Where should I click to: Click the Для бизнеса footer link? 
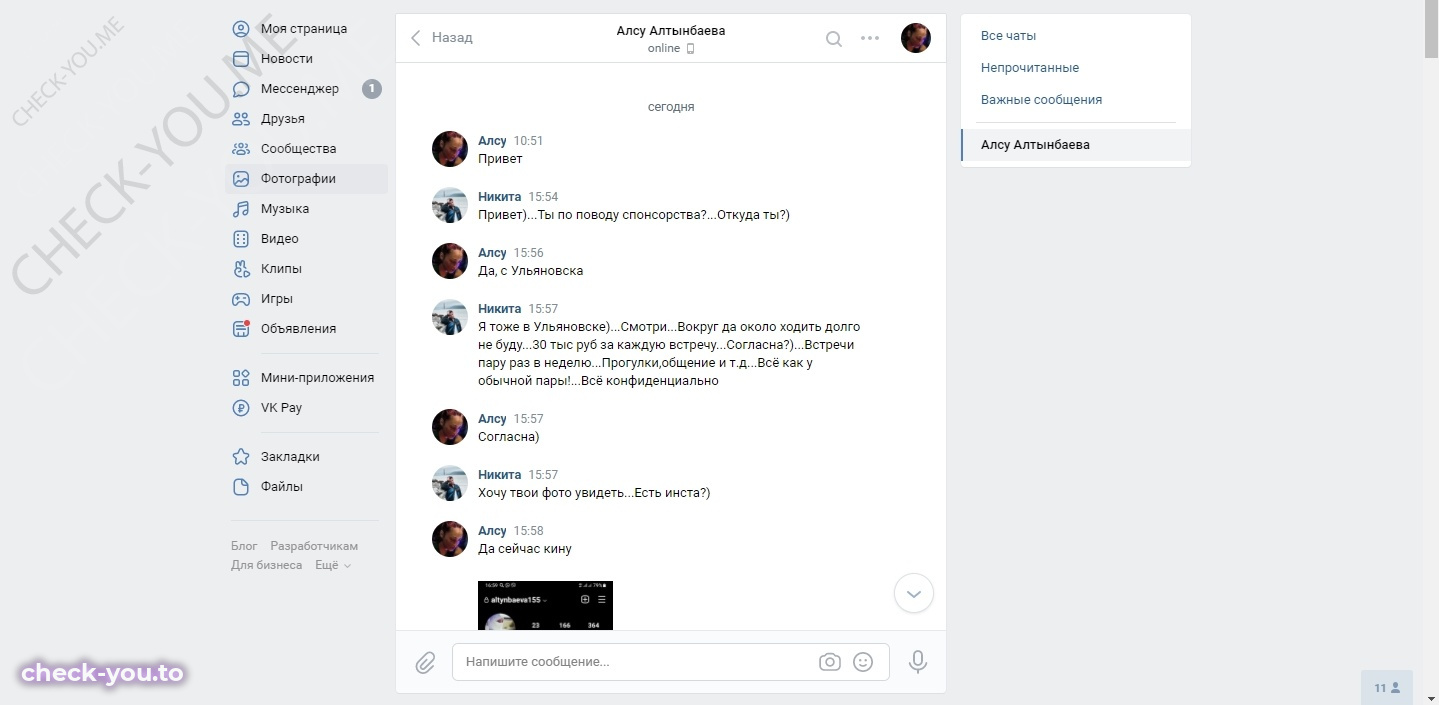[x=266, y=565]
